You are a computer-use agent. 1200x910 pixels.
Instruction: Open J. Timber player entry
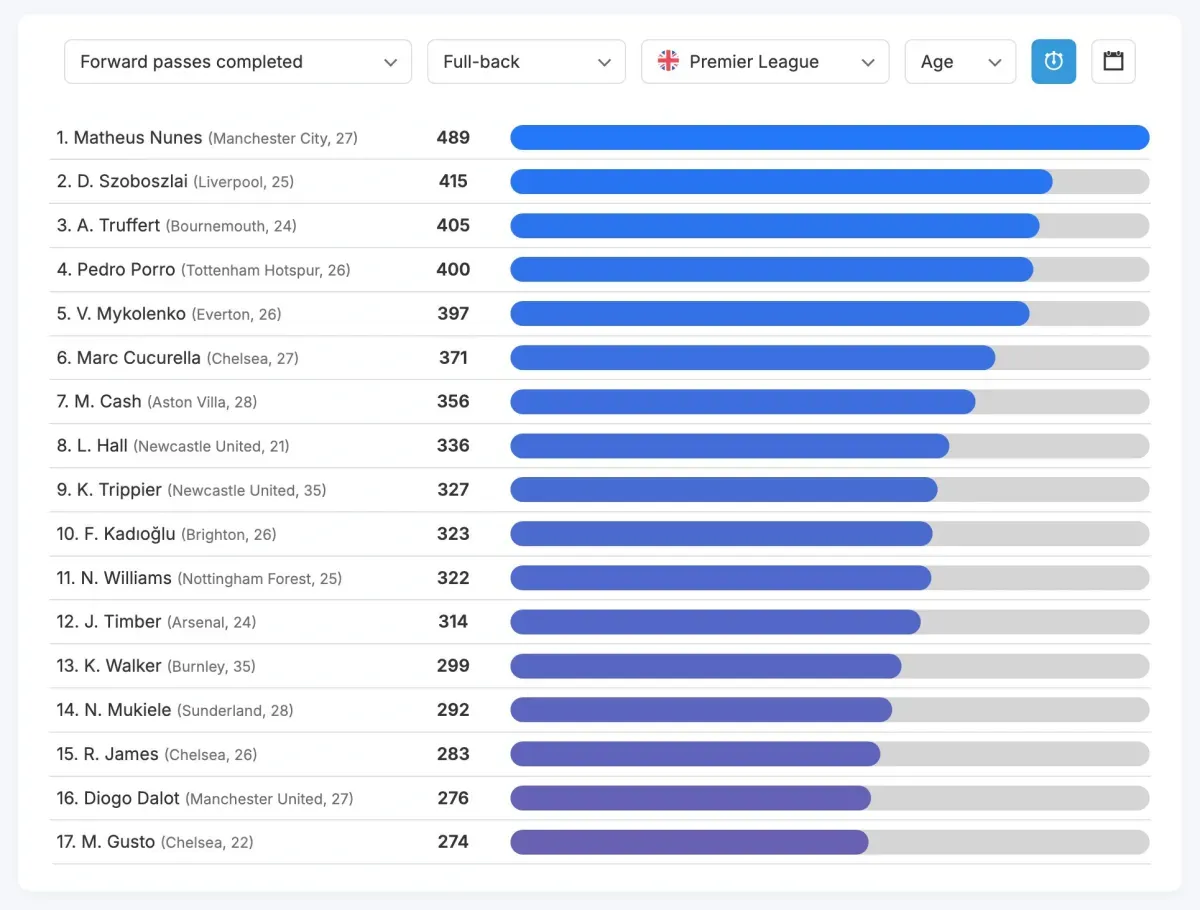click(x=122, y=622)
